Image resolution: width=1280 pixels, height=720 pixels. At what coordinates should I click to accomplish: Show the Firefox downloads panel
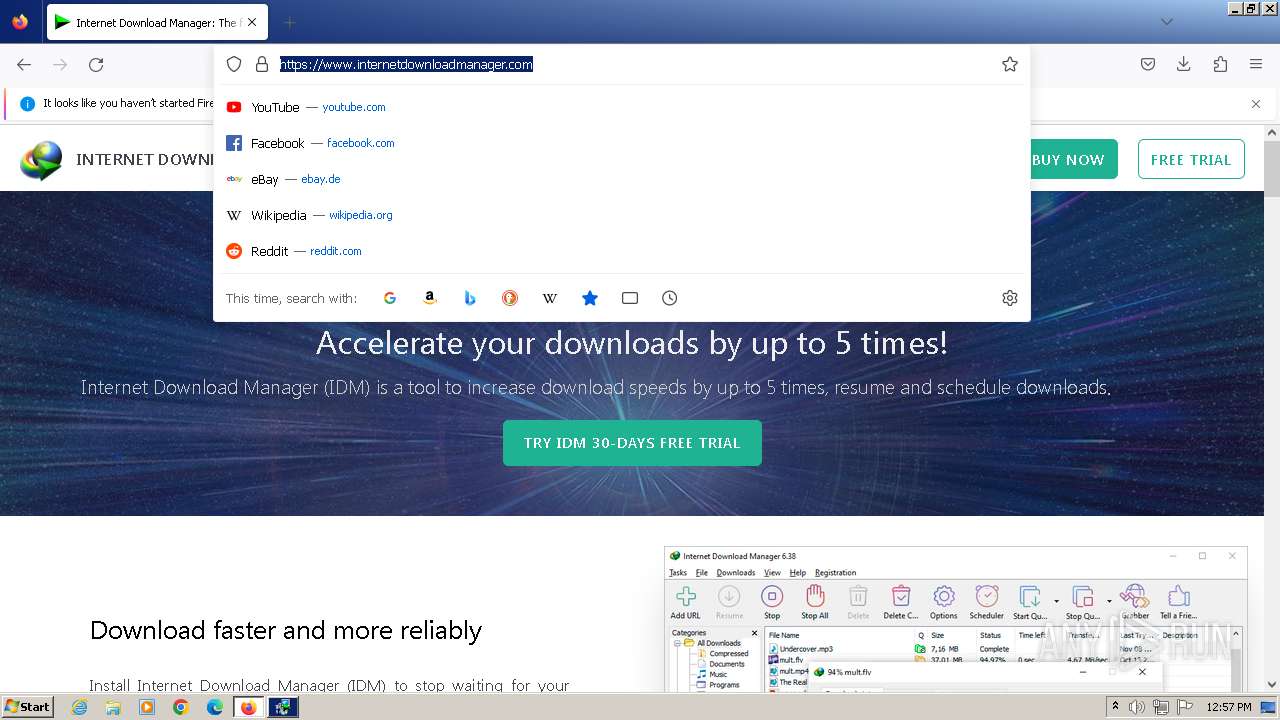(1184, 64)
